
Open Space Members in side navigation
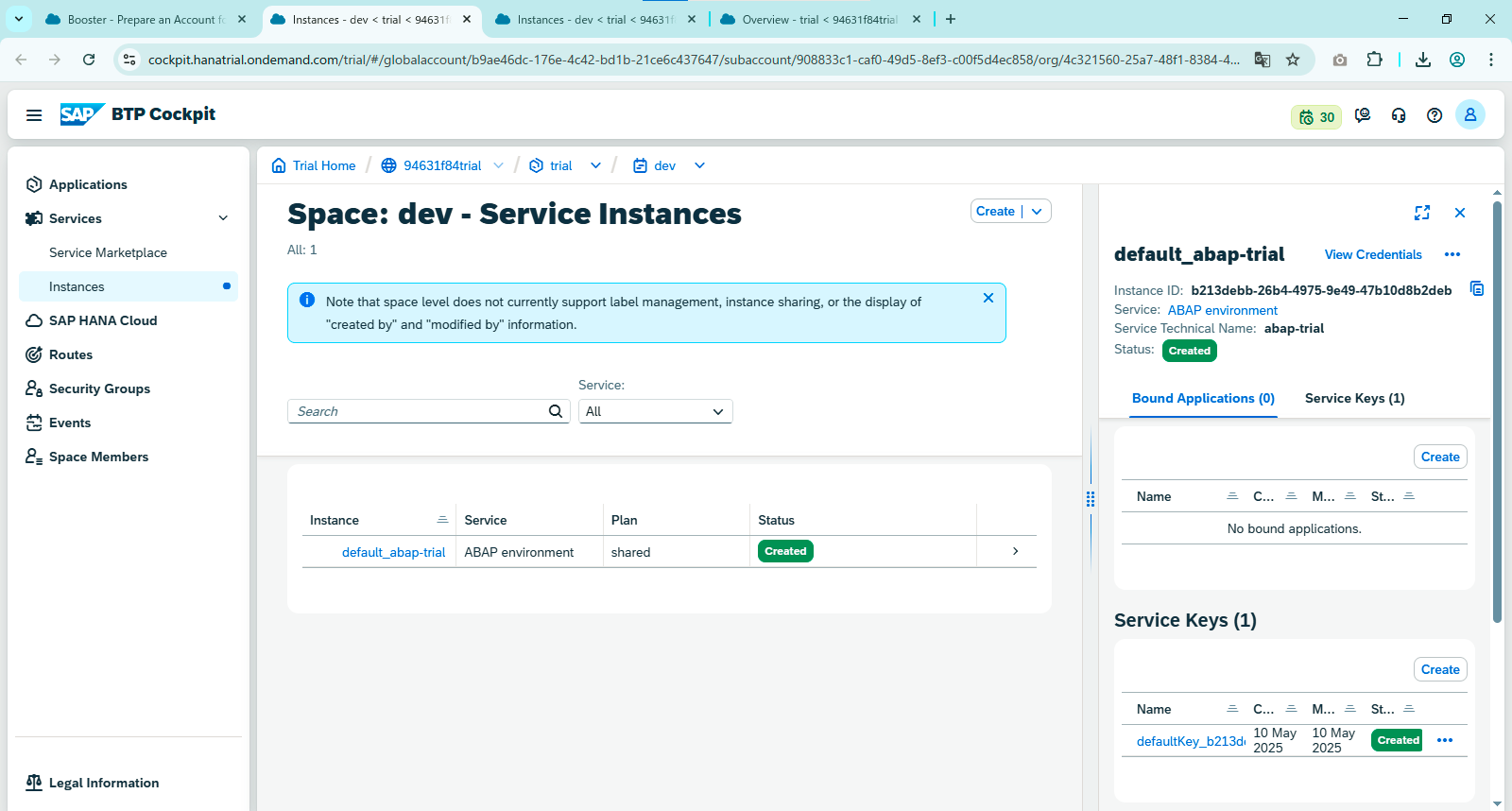98,457
